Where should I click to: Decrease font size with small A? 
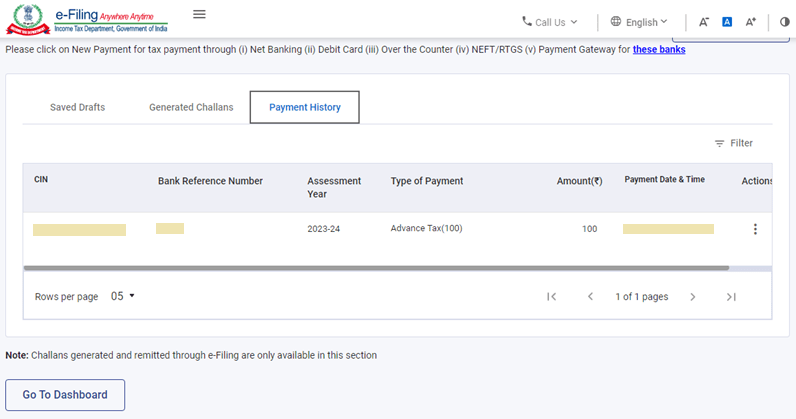point(704,22)
